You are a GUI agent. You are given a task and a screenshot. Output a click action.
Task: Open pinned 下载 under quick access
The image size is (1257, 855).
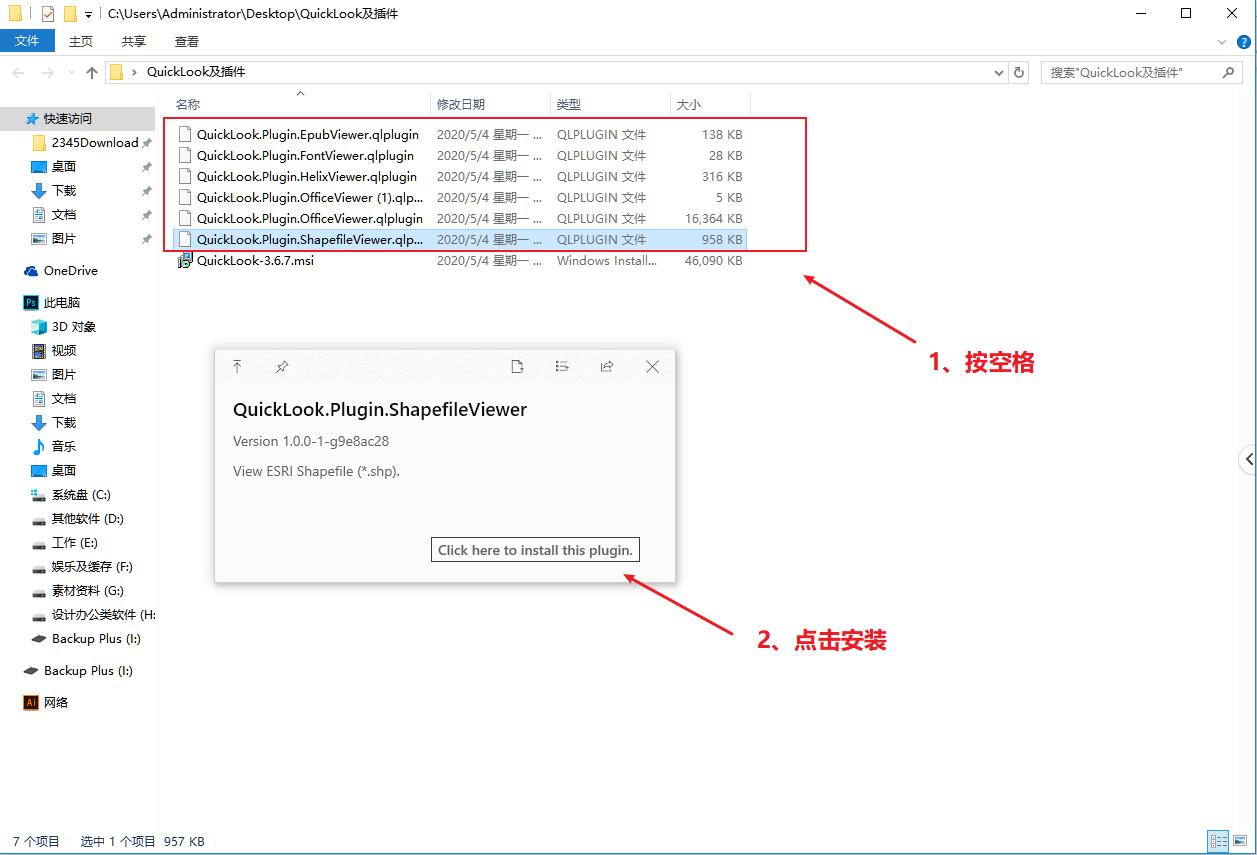tap(64, 190)
